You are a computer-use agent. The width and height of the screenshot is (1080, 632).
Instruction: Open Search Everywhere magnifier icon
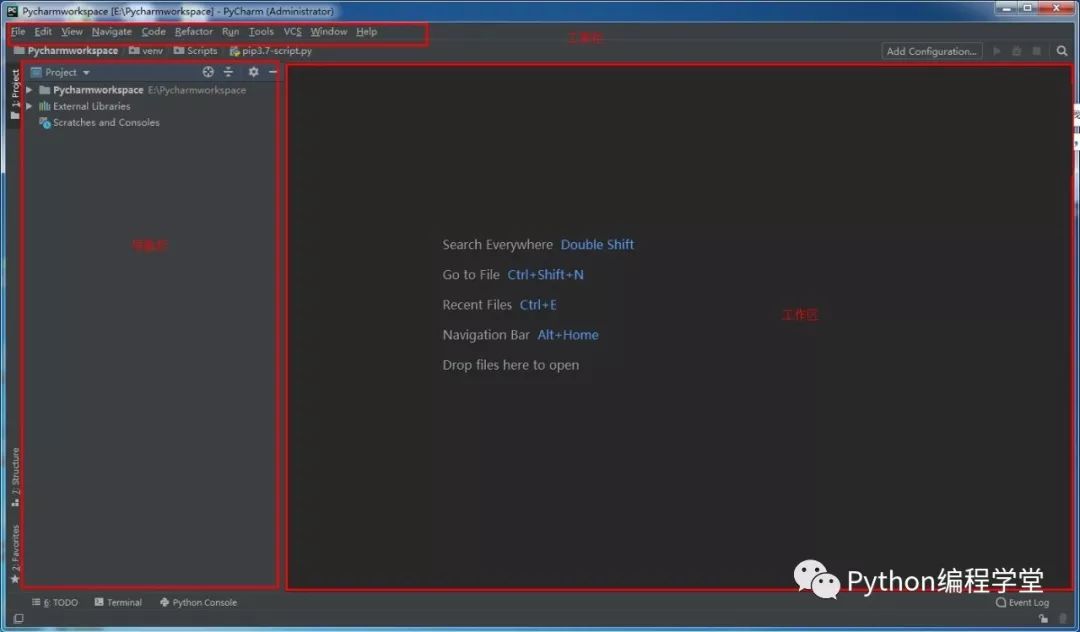point(1062,51)
